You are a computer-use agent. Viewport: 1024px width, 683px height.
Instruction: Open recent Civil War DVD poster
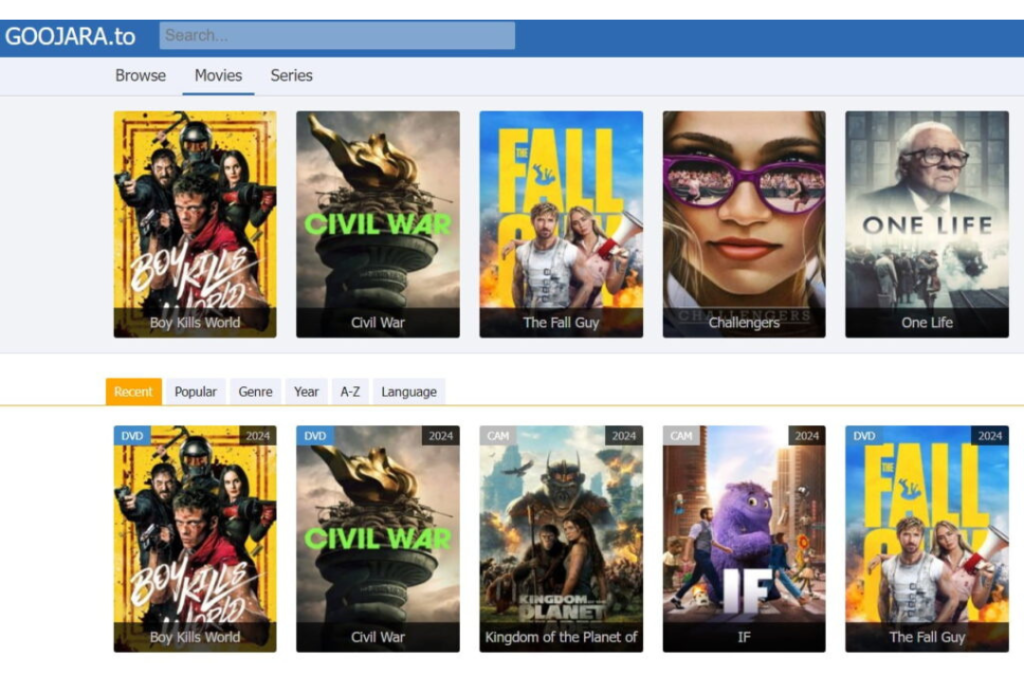click(377, 539)
